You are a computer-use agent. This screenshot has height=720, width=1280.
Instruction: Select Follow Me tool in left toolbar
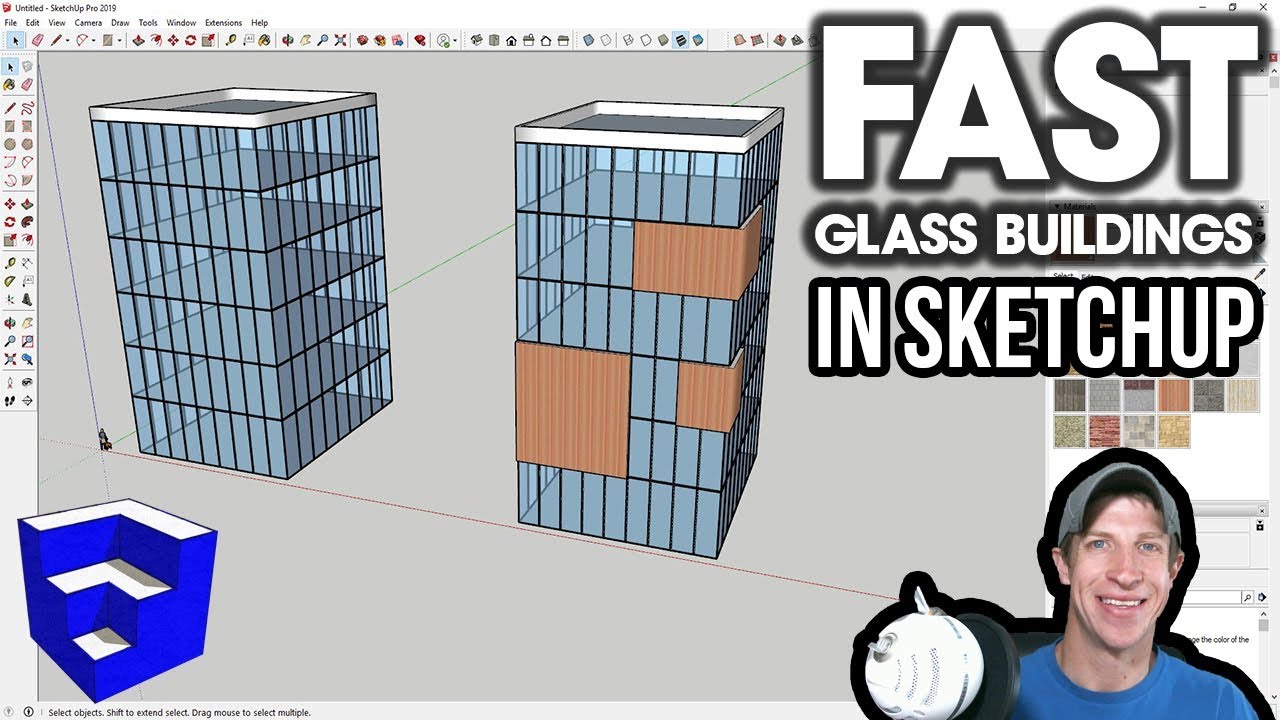coord(28,221)
